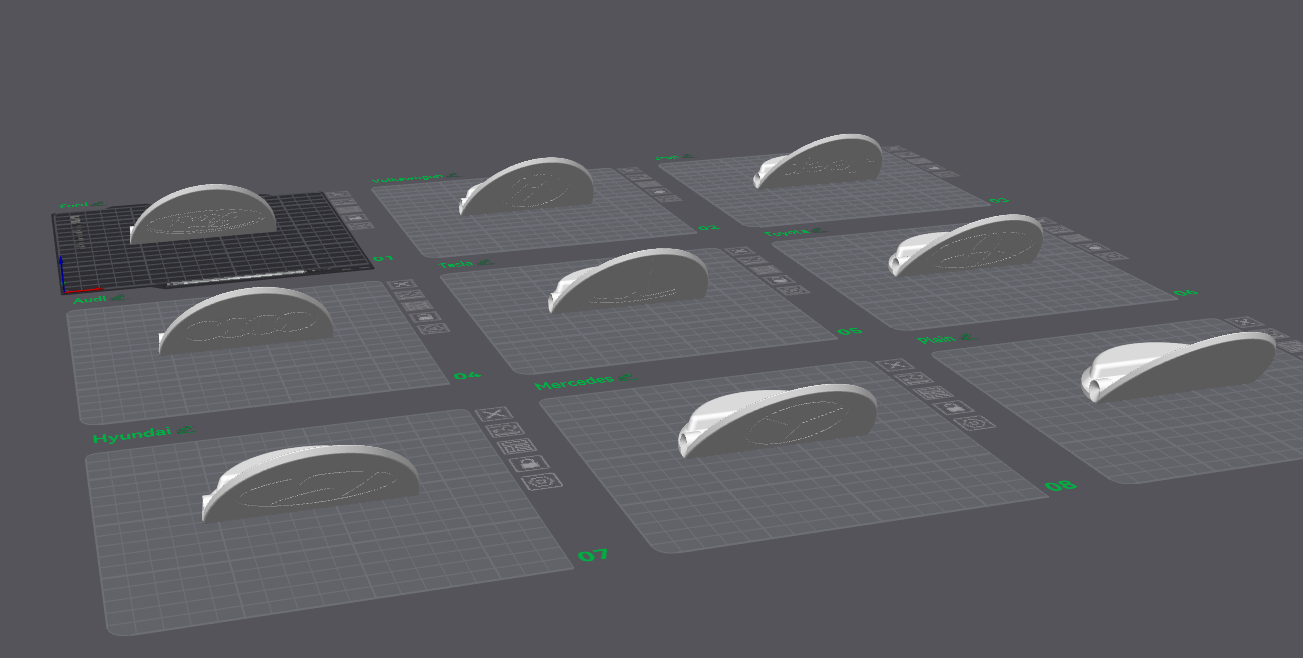Edit the Plain plate name
This screenshot has width=1303, height=658.
coord(967,338)
